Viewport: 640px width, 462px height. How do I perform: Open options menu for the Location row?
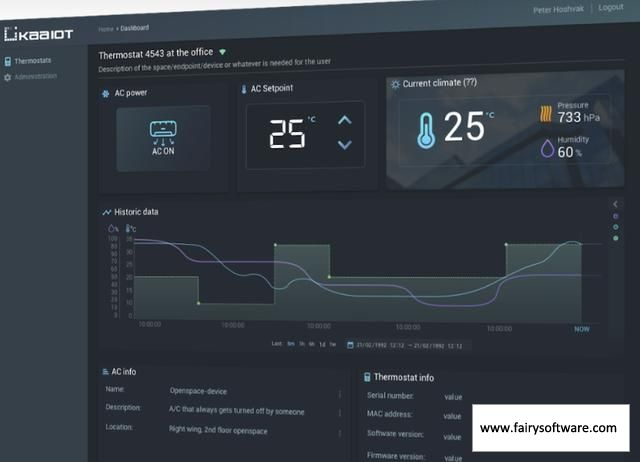click(x=340, y=433)
